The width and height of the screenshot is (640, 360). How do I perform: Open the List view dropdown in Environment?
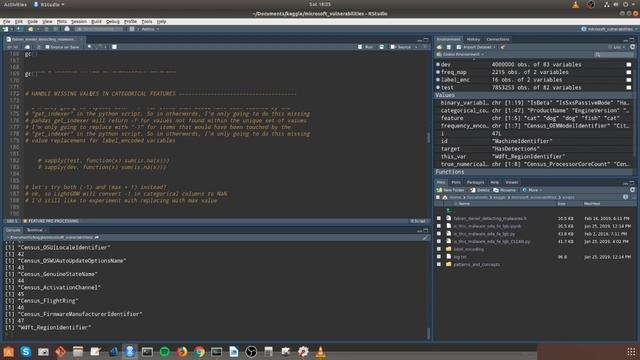(x=617, y=47)
